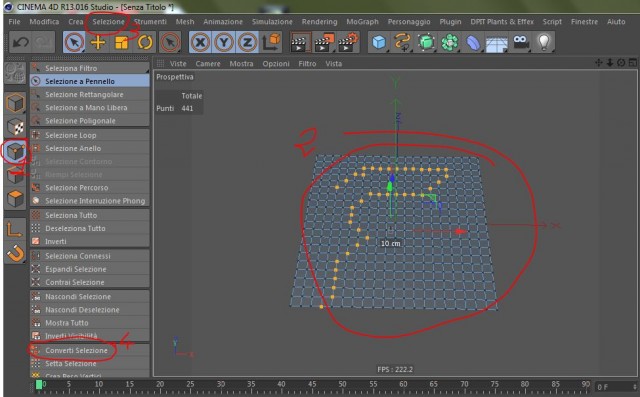The image size is (640, 397).
Task: Open the Opzioni viewport menu
Action: click(x=276, y=64)
